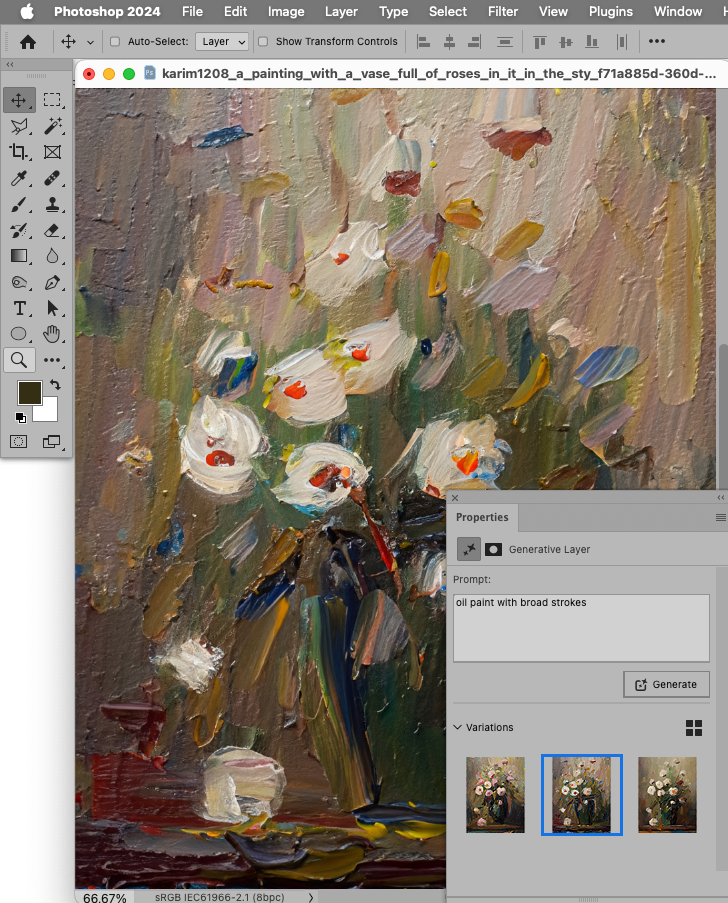Enable Show Transform Controls checkbox
728x903 pixels.
coord(263,41)
